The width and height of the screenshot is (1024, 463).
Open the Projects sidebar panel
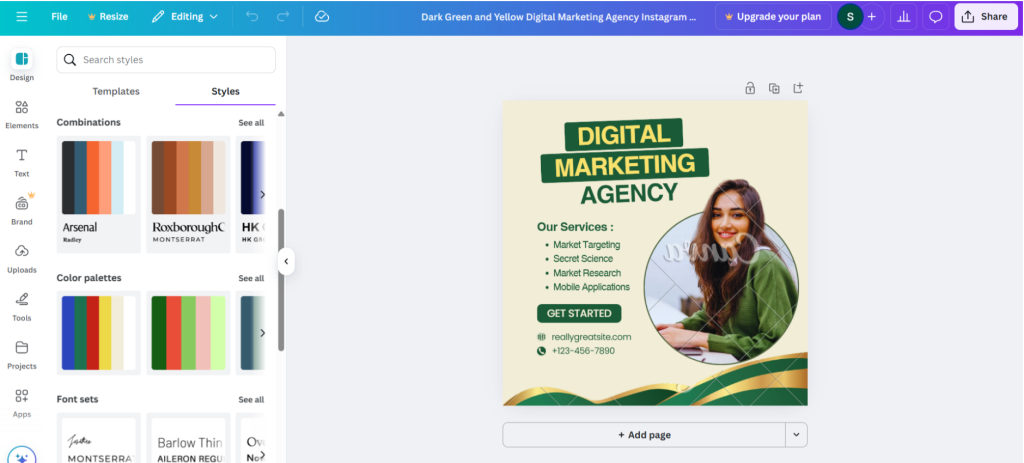[x=22, y=355]
